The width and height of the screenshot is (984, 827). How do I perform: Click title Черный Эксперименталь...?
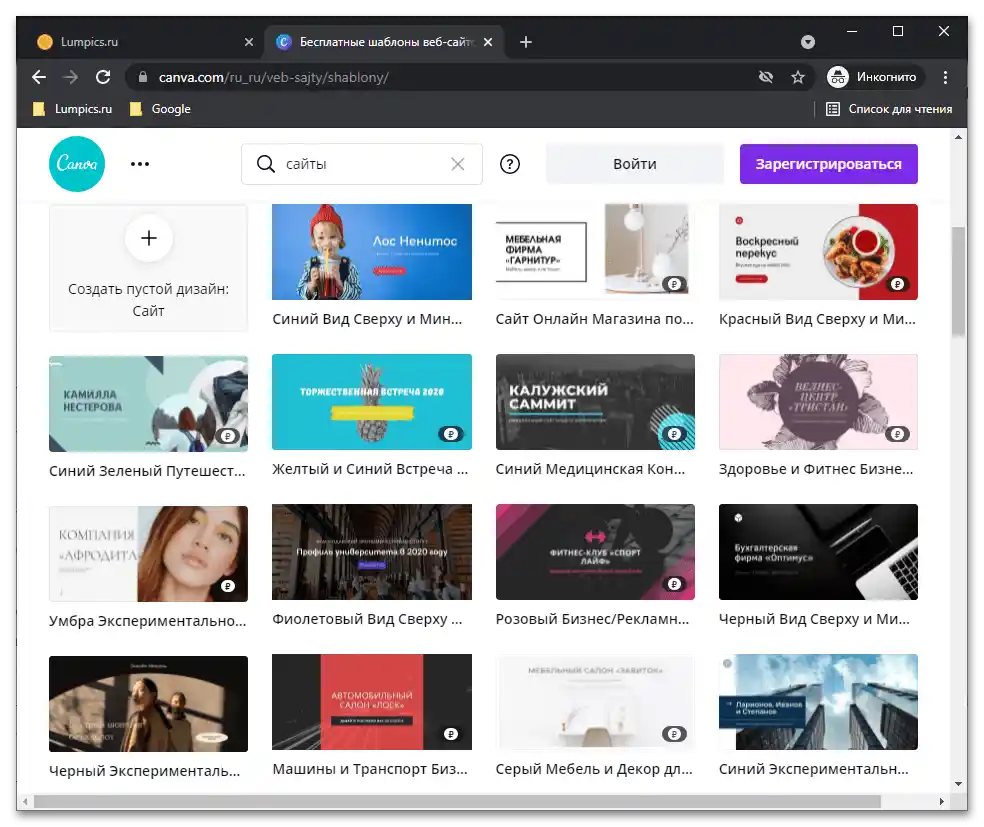144,771
